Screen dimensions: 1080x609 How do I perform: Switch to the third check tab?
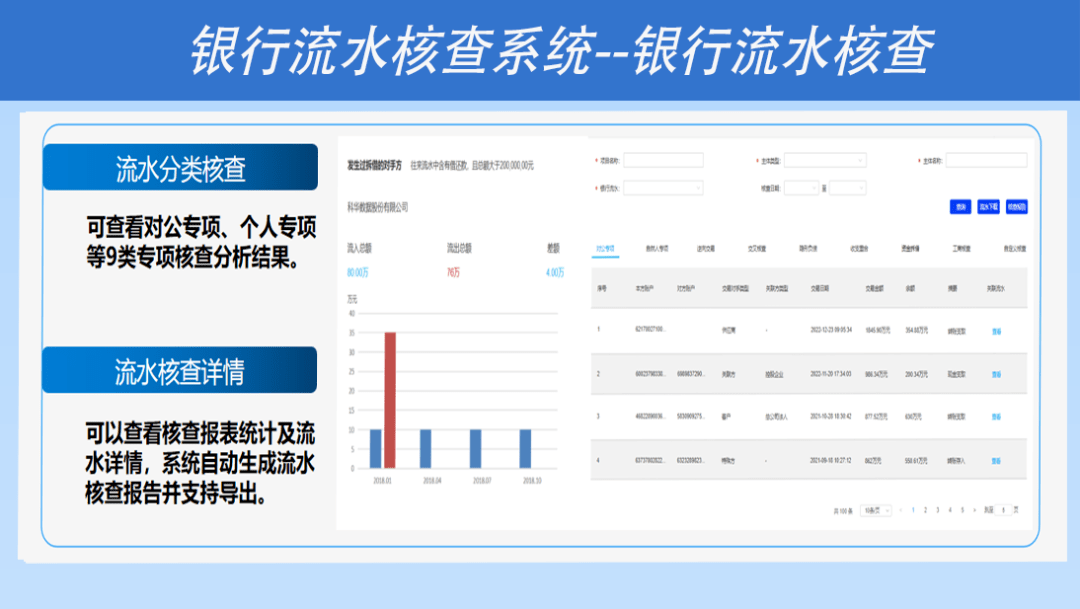click(706, 249)
